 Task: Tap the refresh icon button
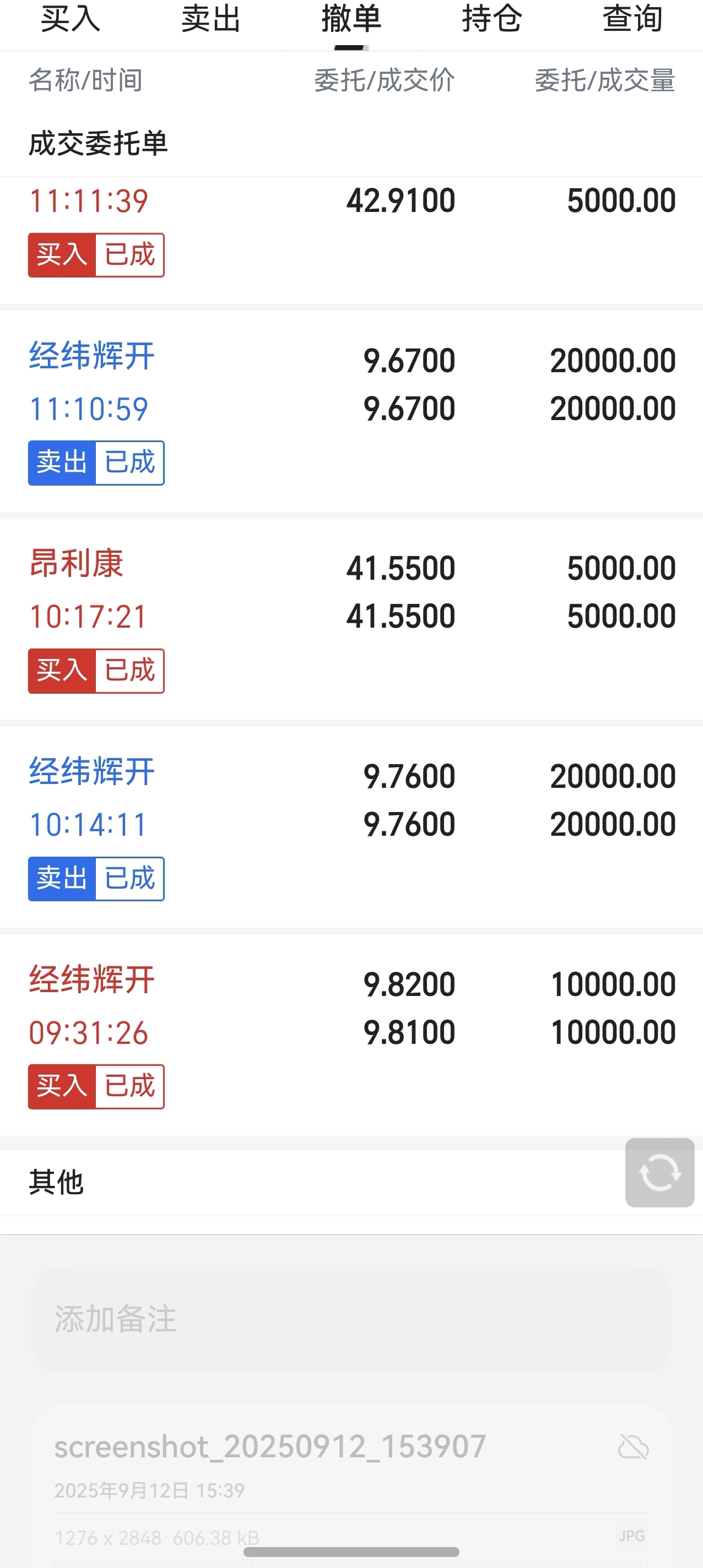point(659,1172)
